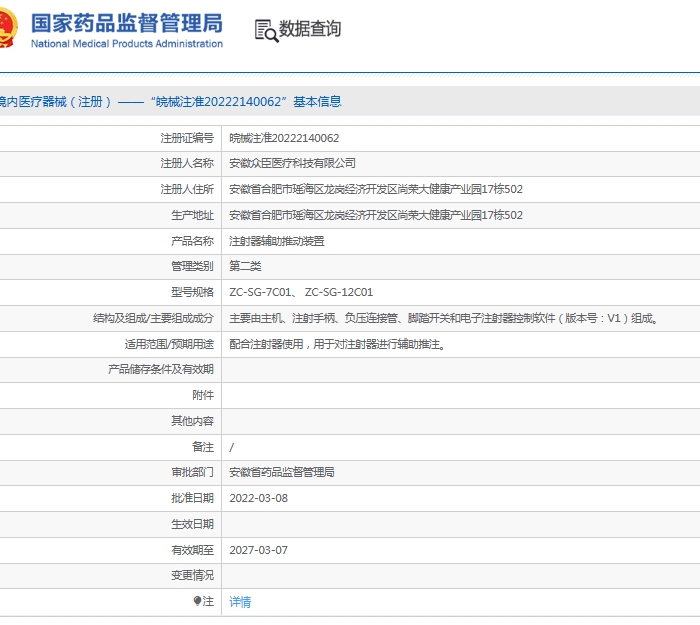Image resolution: width=700 pixels, height=625 pixels.
Task: Click the 产品名称 label
Action: point(192,241)
